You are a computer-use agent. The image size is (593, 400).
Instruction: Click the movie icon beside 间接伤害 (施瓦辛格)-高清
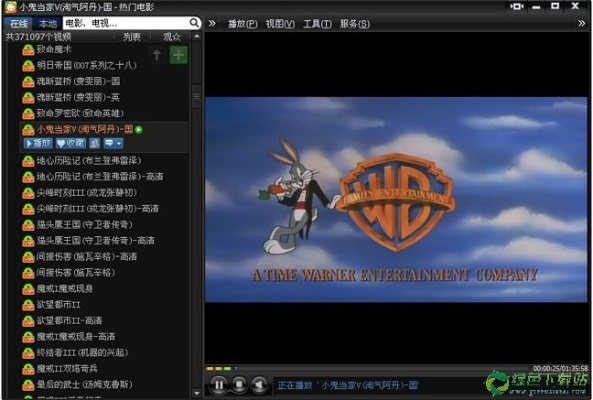28,257
